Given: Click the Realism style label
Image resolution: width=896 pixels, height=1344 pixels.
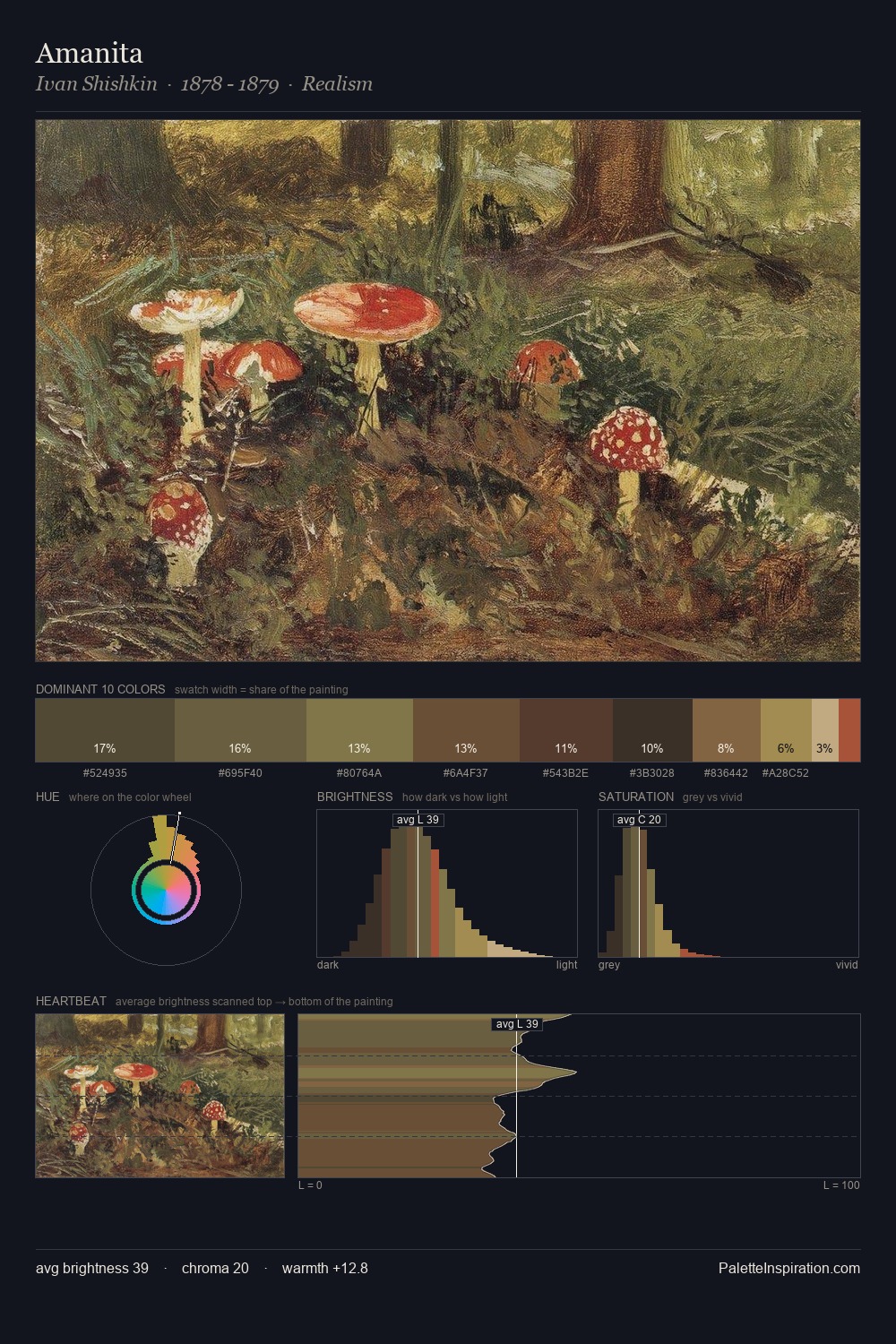Looking at the screenshot, I should (337, 84).
